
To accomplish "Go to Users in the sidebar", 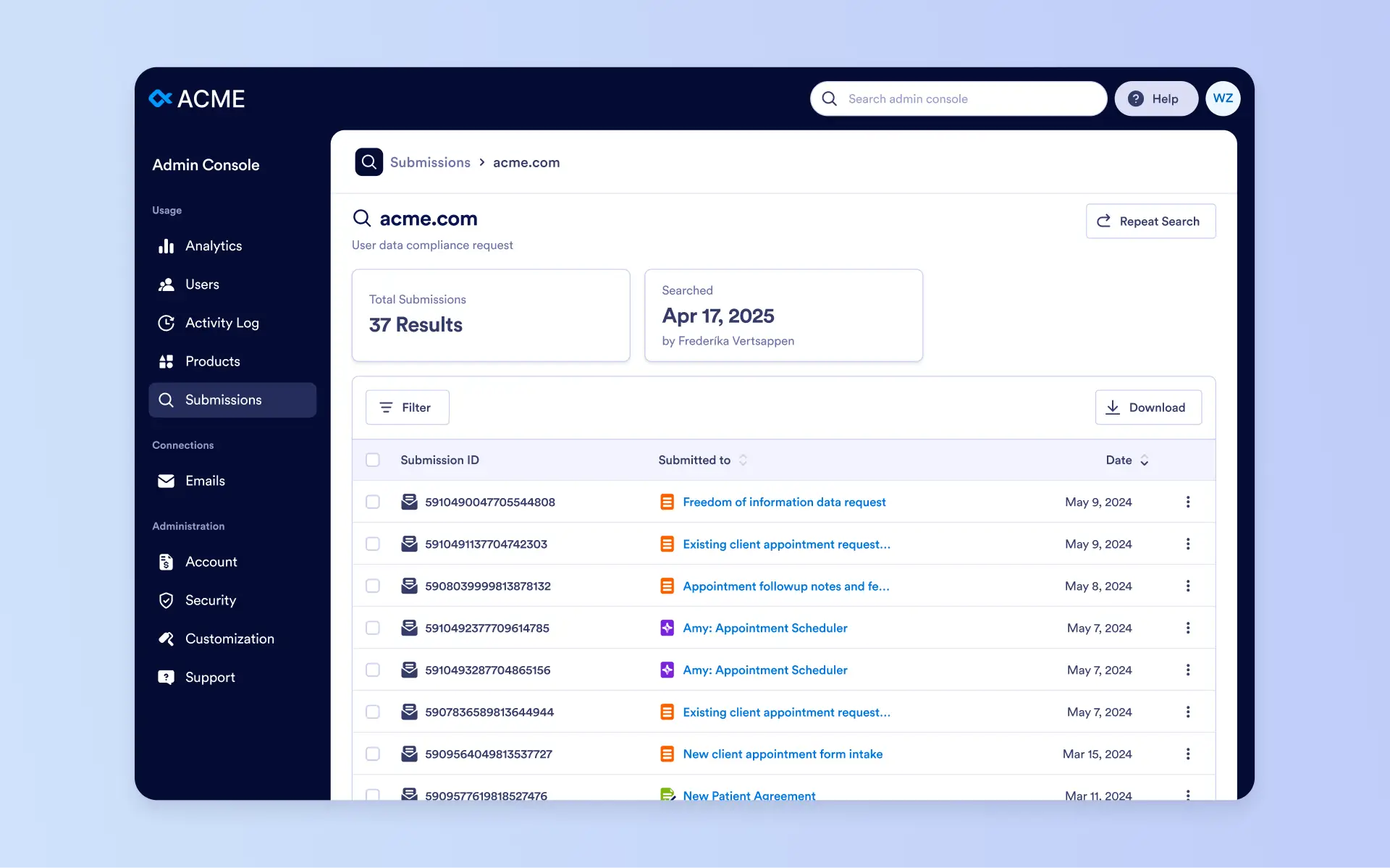I will (201, 285).
